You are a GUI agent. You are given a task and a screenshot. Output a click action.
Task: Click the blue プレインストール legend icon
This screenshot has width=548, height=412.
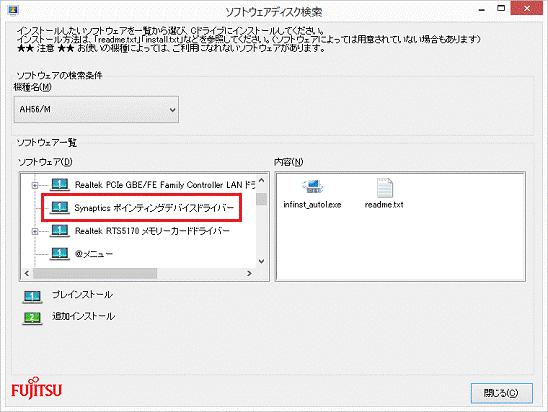(x=32, y=297)
